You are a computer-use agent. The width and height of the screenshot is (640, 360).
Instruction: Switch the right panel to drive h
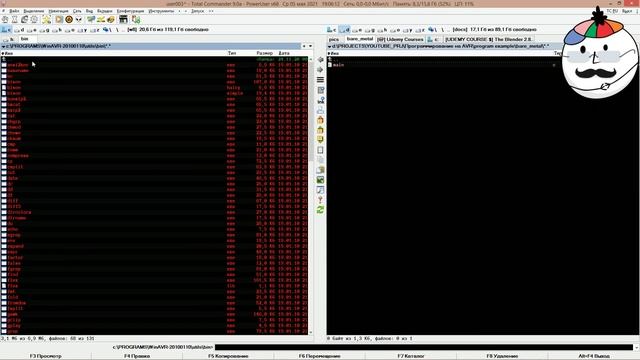coord(382,30)
